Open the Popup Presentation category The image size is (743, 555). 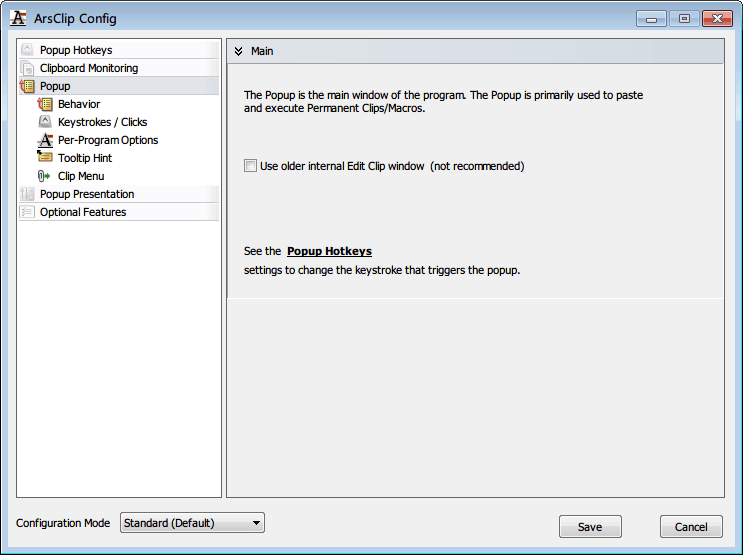pyautogui.click(x=119, y=194)
